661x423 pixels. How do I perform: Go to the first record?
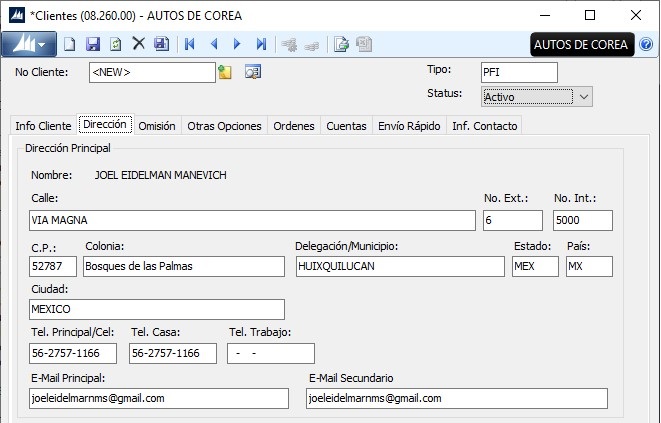(189, 44)
